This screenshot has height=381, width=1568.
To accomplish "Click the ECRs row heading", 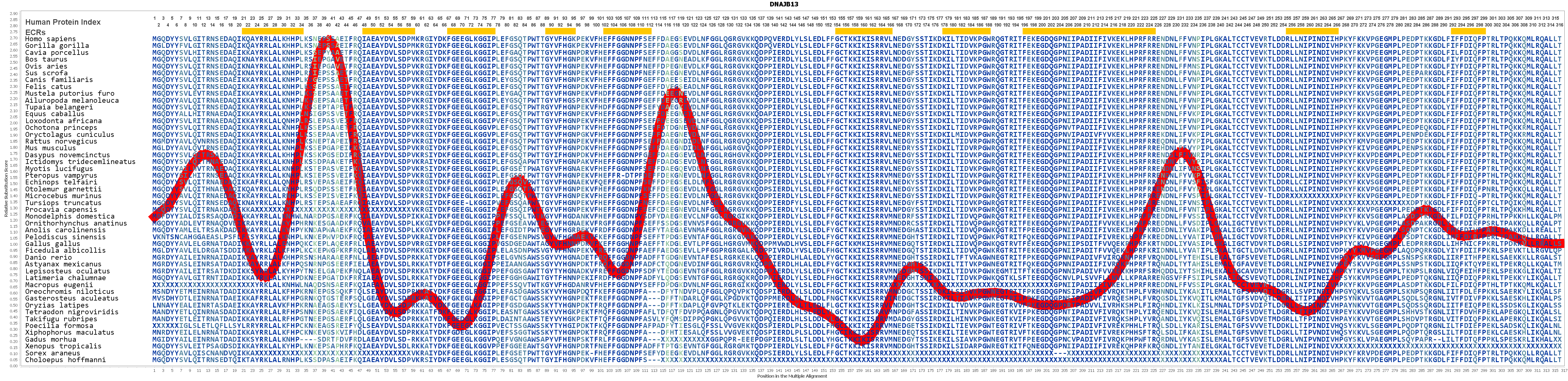I will pos(35,32).
